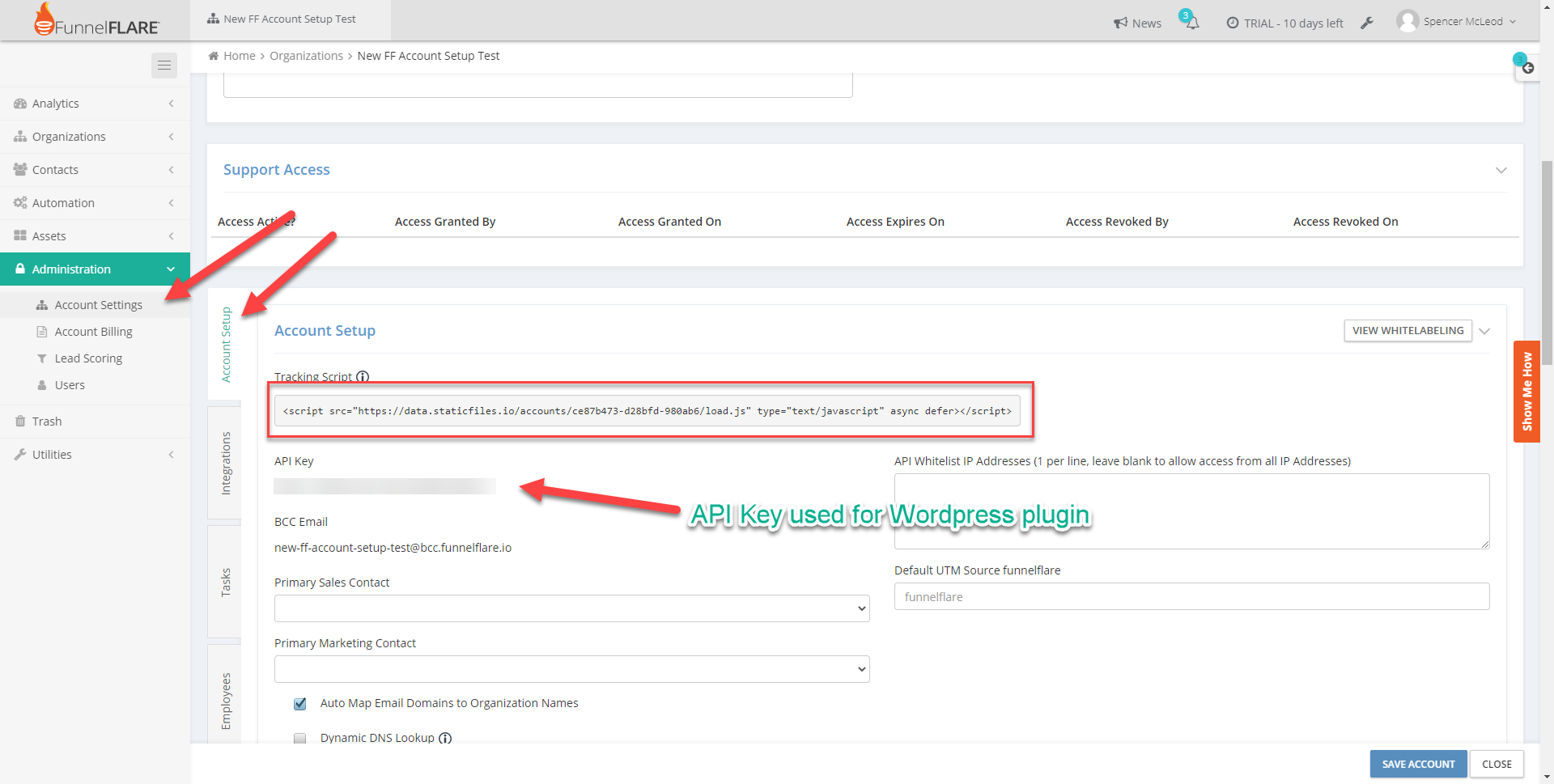
Task: Click the Analytics dashboard icon
Action: coord(20,104)
